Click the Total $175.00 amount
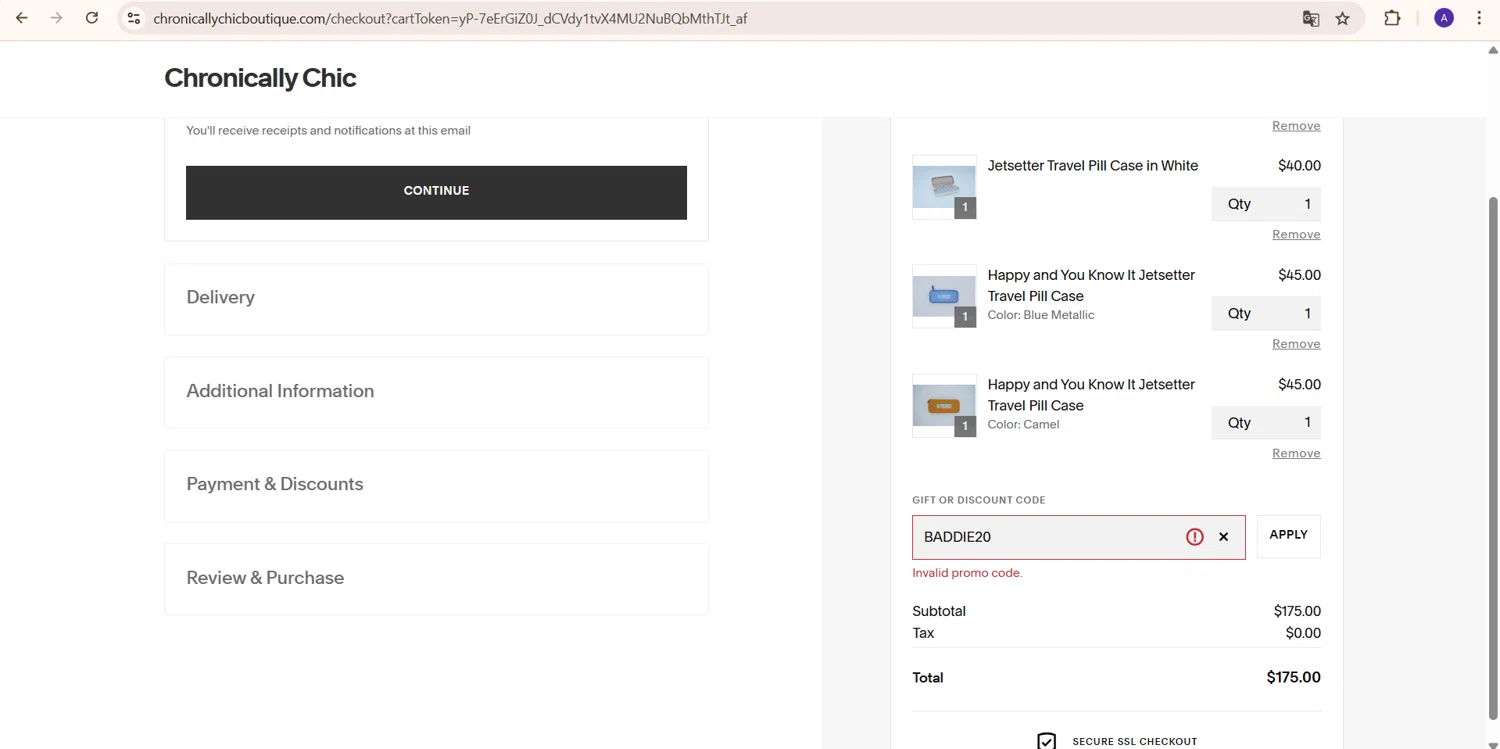This screenshot has width=1500, height=749. (x=1293, y=677)
